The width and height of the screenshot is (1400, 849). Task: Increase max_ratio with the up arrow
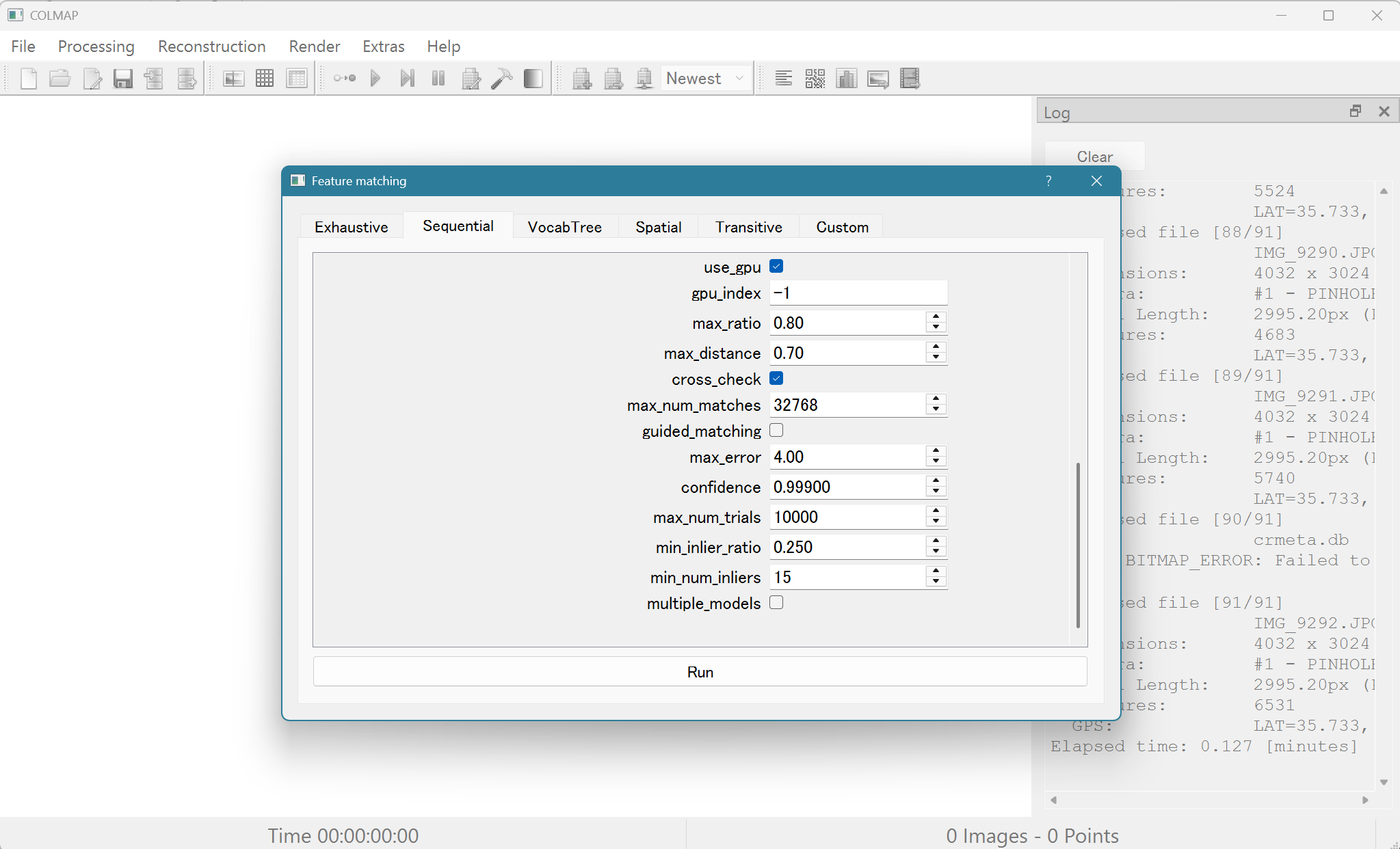pos(936,316)
